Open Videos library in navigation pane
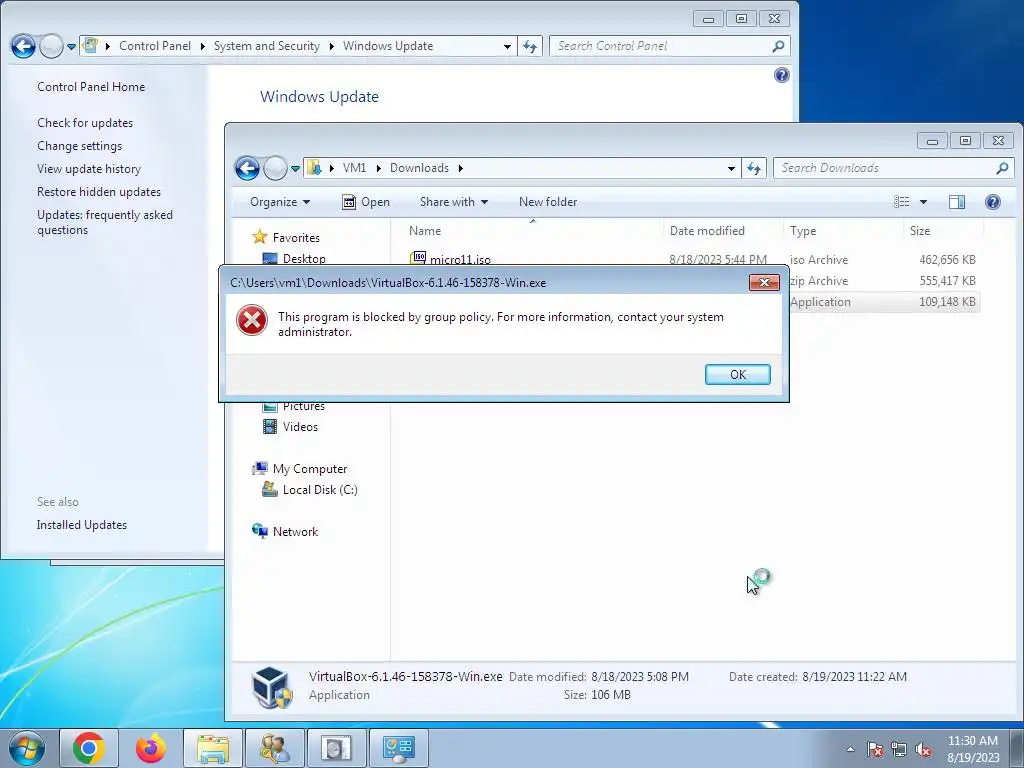1024x768 pixels. (300, 426)
